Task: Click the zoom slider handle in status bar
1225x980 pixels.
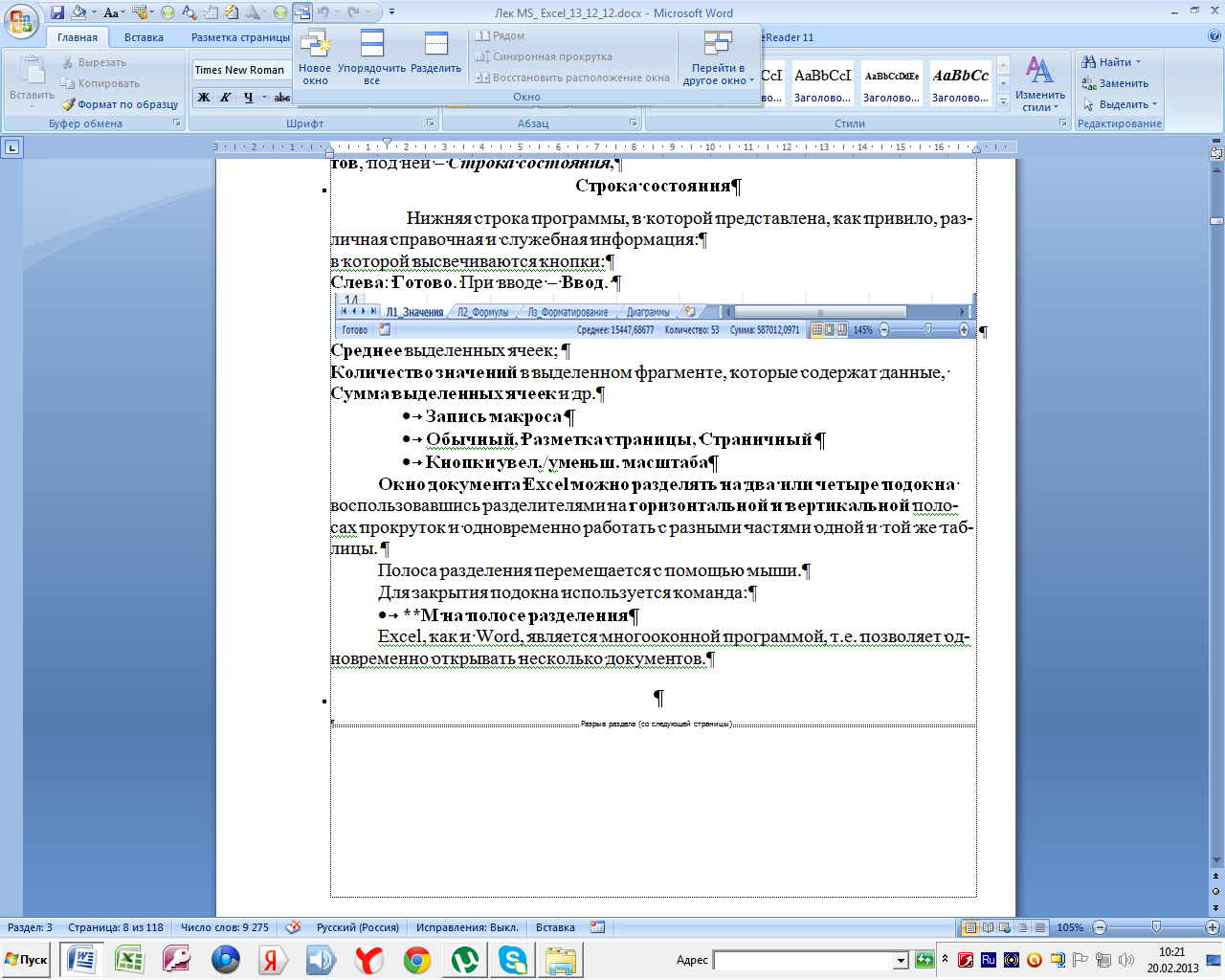Action: pos(1156,927)
